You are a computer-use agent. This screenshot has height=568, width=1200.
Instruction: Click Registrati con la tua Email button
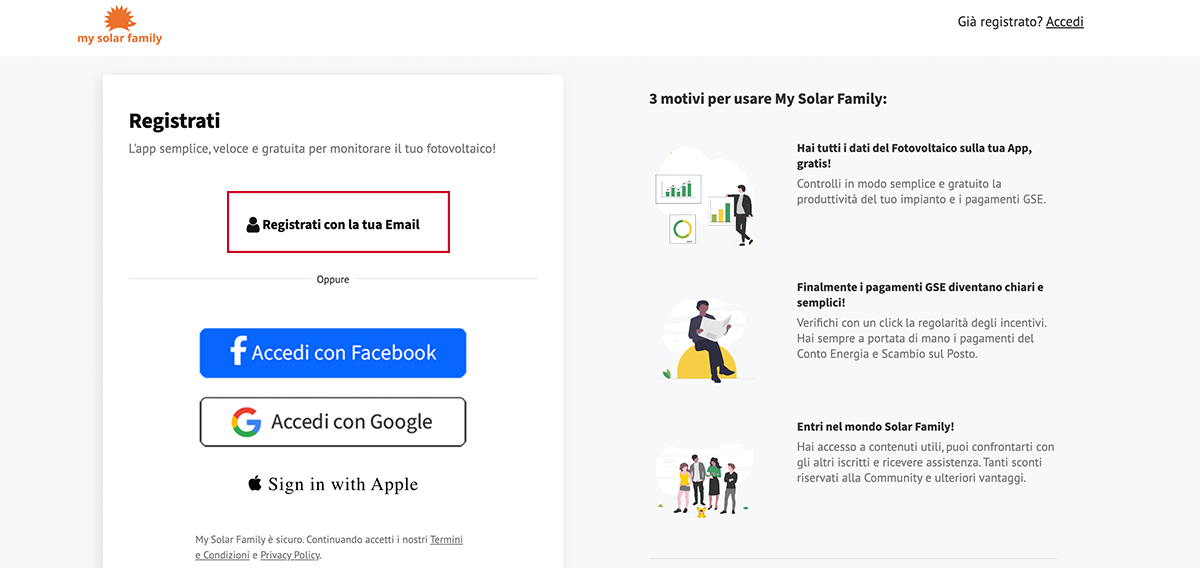[338, 222]
